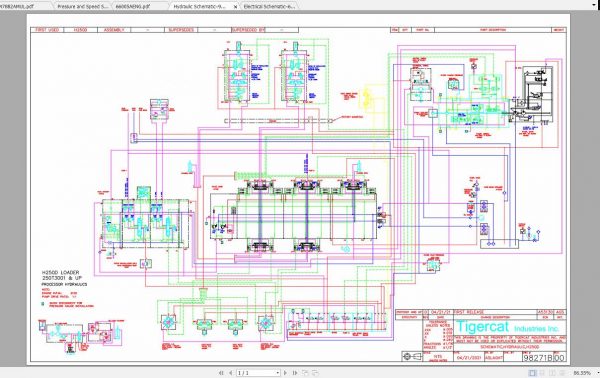Open the zoom level dropdown arrow
Screen dimensions: 600x378
[597, 373]
